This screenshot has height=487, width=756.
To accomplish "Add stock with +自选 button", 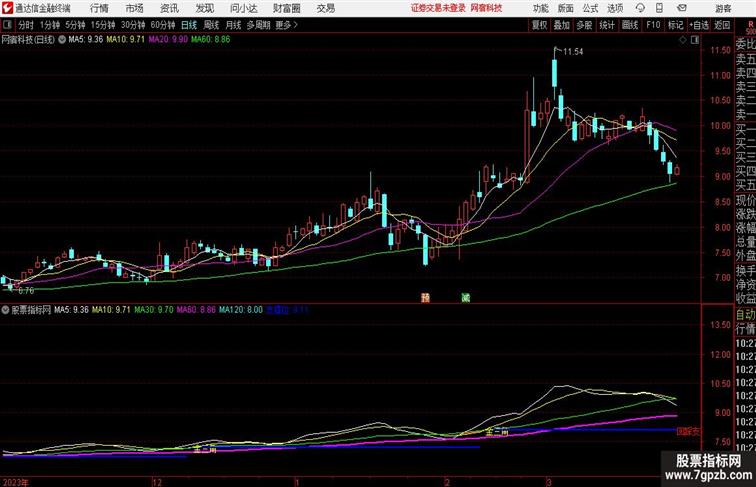I will pos(699,25).
